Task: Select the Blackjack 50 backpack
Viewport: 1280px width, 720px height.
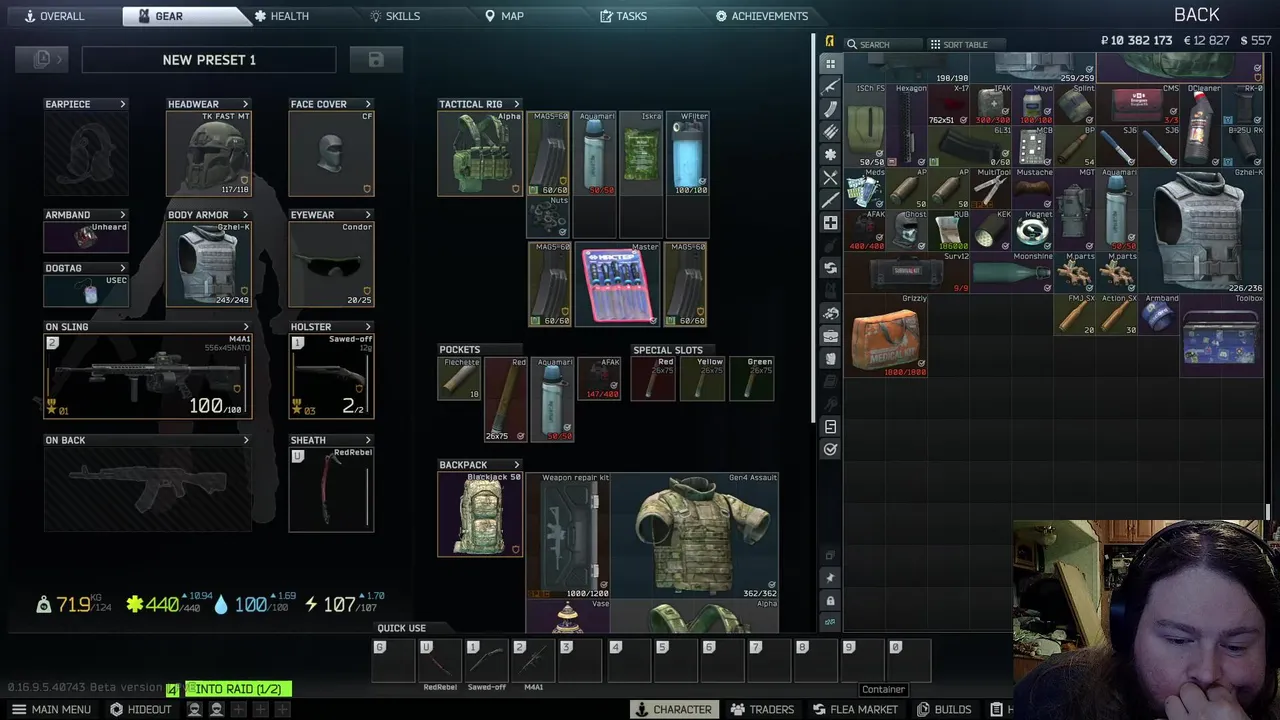Action: click(480, 514)
